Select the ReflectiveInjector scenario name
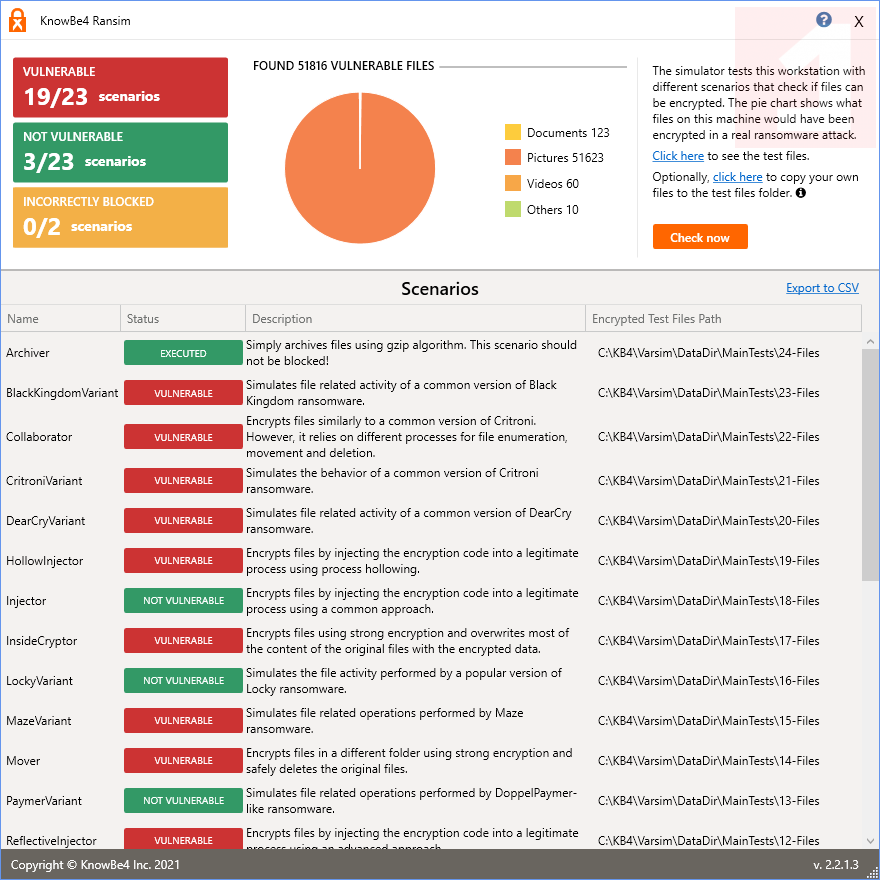This screenshot has height=880, width=880. click(51, 841)
